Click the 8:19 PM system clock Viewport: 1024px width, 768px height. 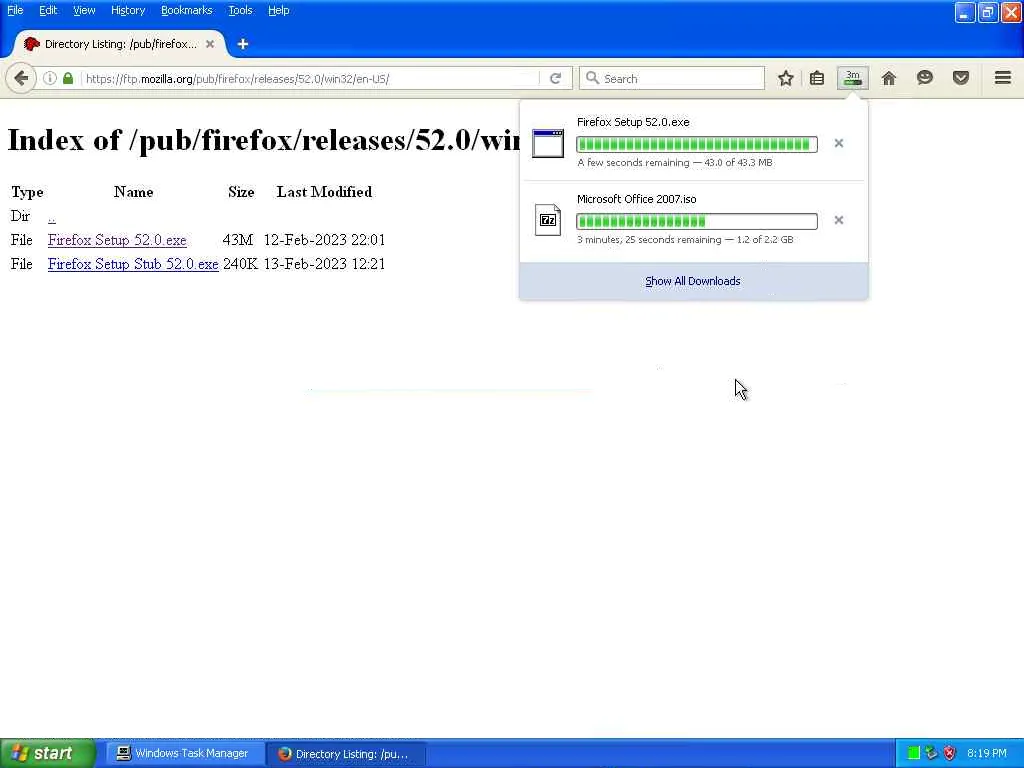tap(987, 754)
